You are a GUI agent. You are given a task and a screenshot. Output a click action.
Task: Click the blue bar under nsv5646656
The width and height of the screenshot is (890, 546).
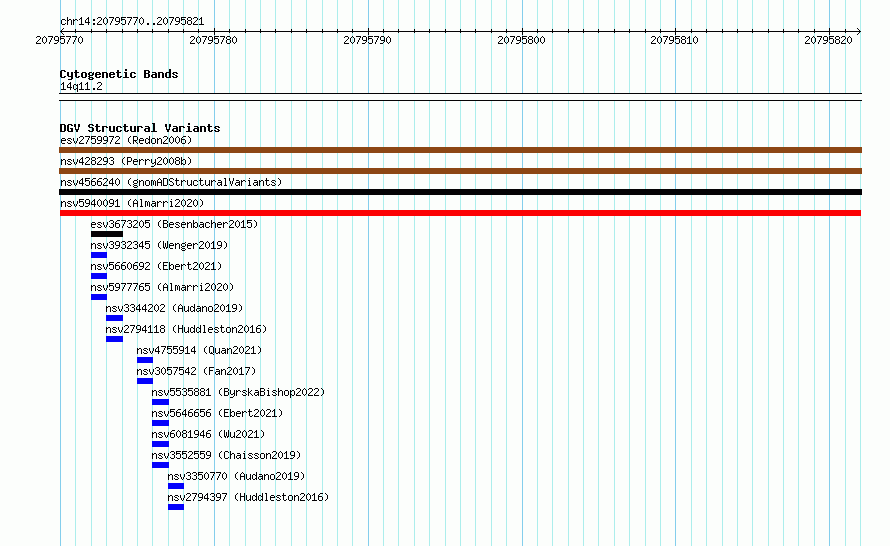(160, 423)
